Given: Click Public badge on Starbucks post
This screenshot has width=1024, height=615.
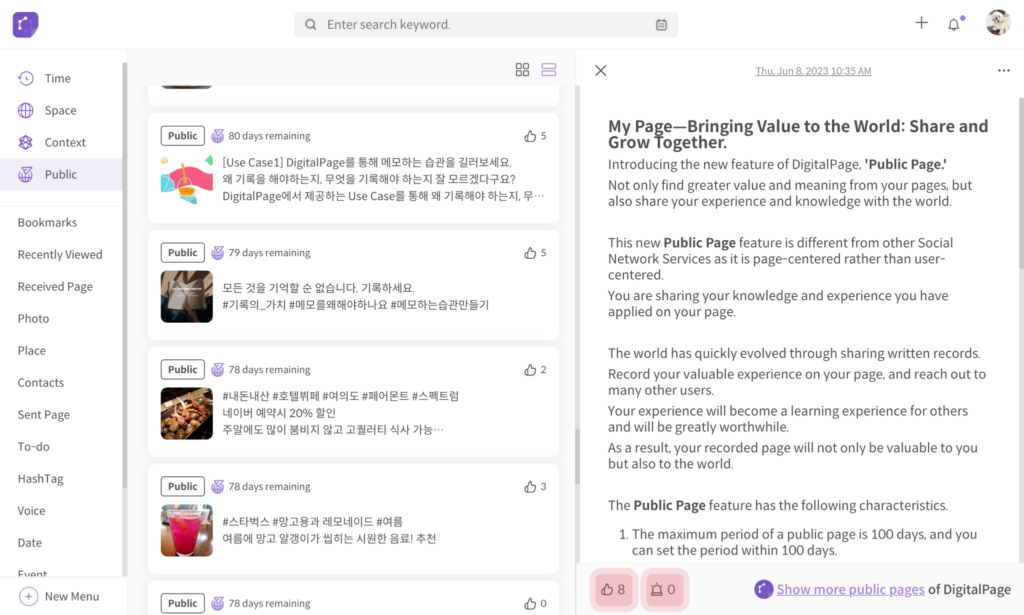Looking at the screenshot, I should tap(182, 486).
